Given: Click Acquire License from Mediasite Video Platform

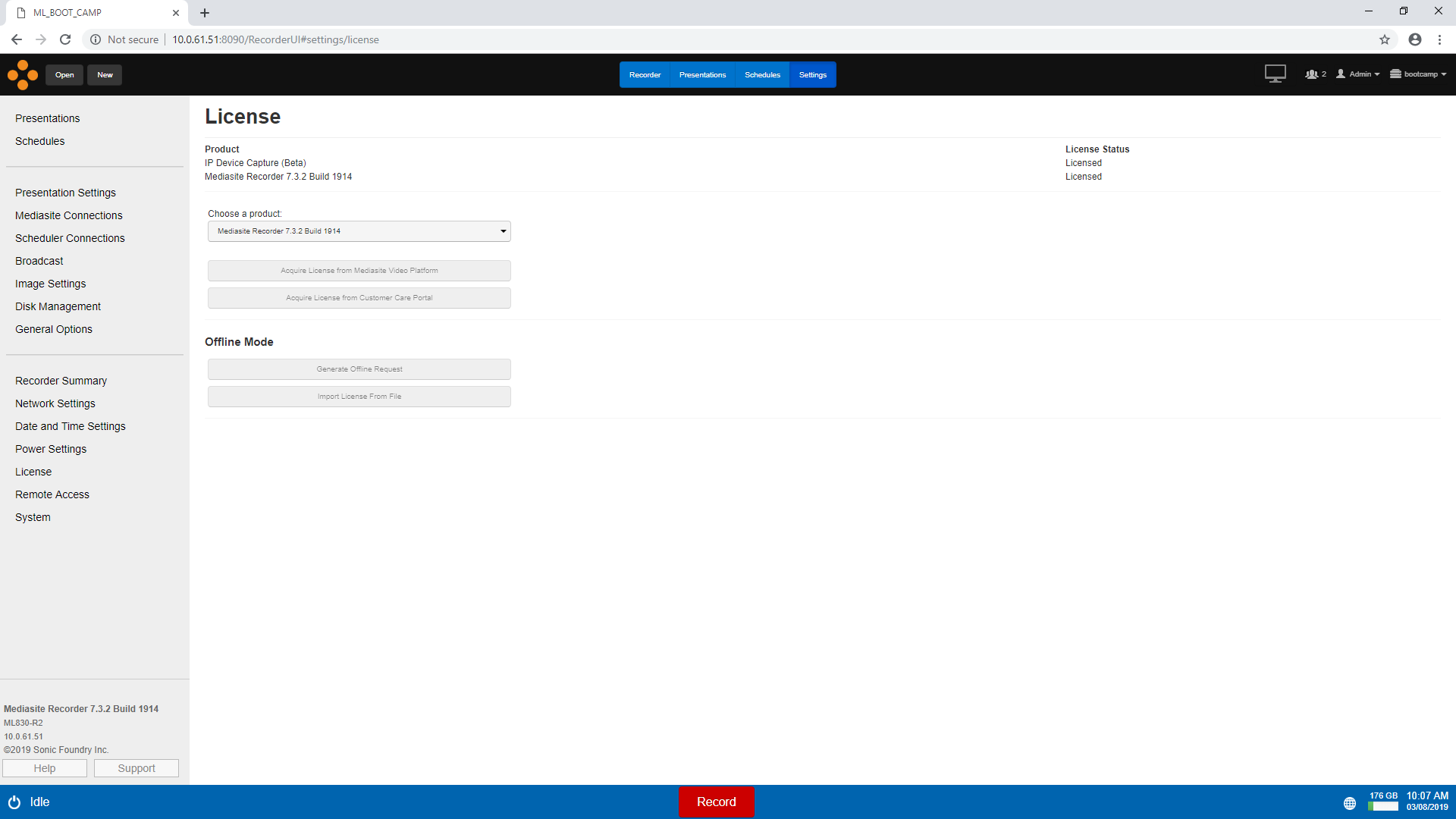Looking at the screenshot, I should (x=359, y=271).
